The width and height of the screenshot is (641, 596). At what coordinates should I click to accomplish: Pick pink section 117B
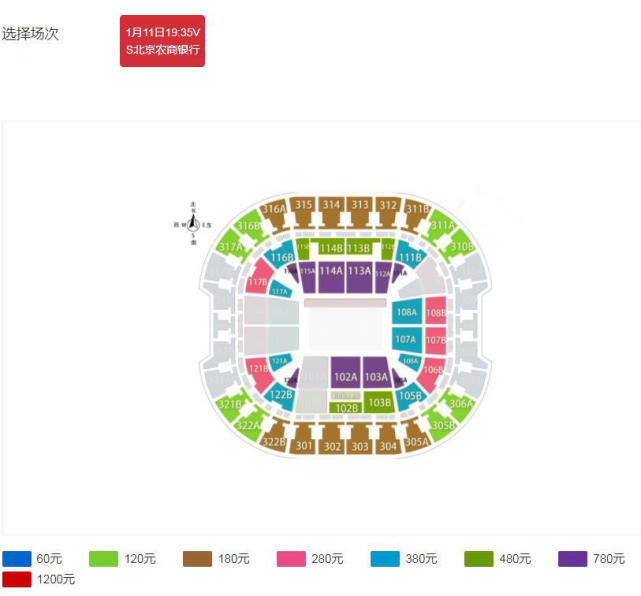click(259, 277)
